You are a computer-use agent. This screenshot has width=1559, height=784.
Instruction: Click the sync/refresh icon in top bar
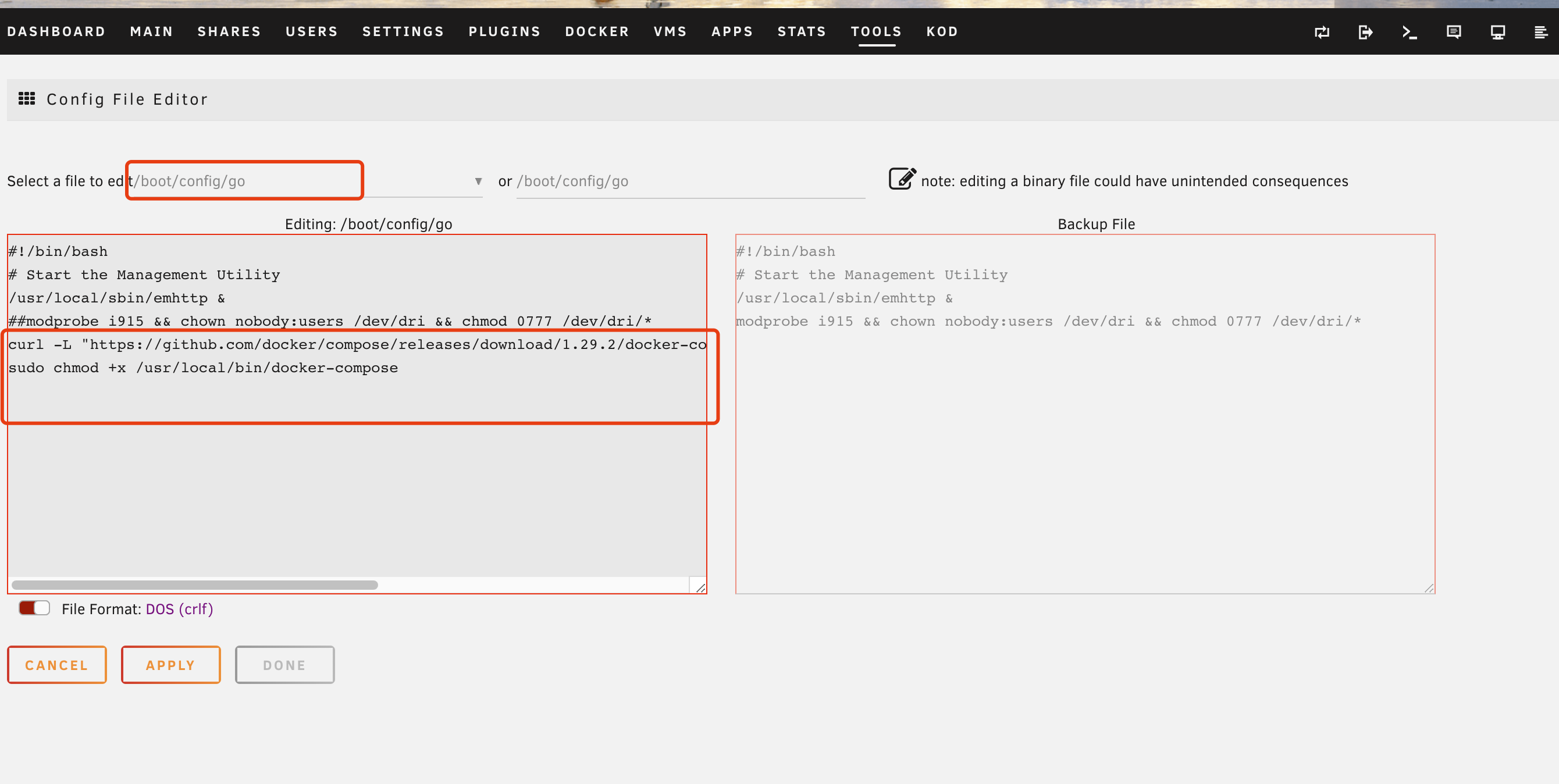[x=1322, y=32]
